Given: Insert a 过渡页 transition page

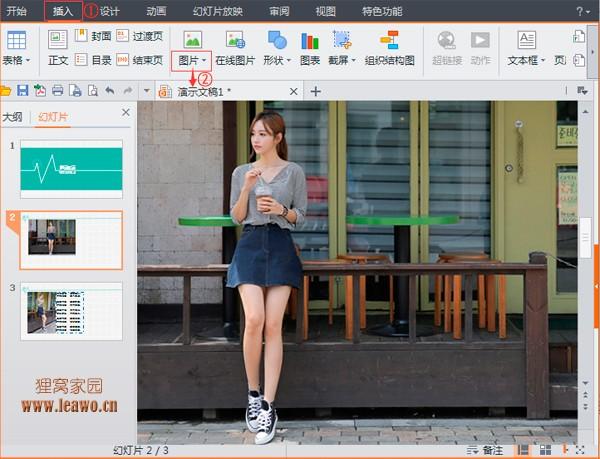Looking at the screenshot, I should 139,36.
